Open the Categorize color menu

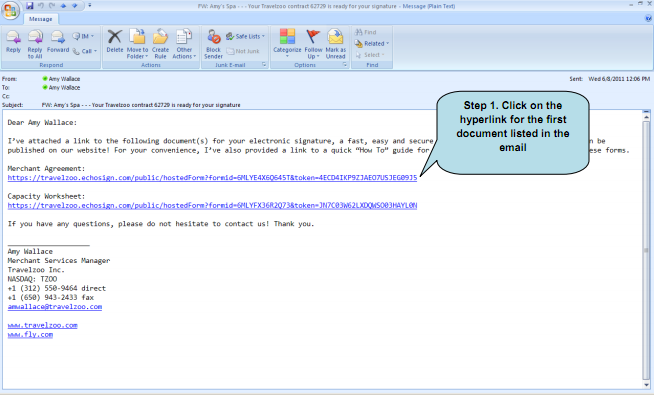pyautogui.click(x=287, y=43)
